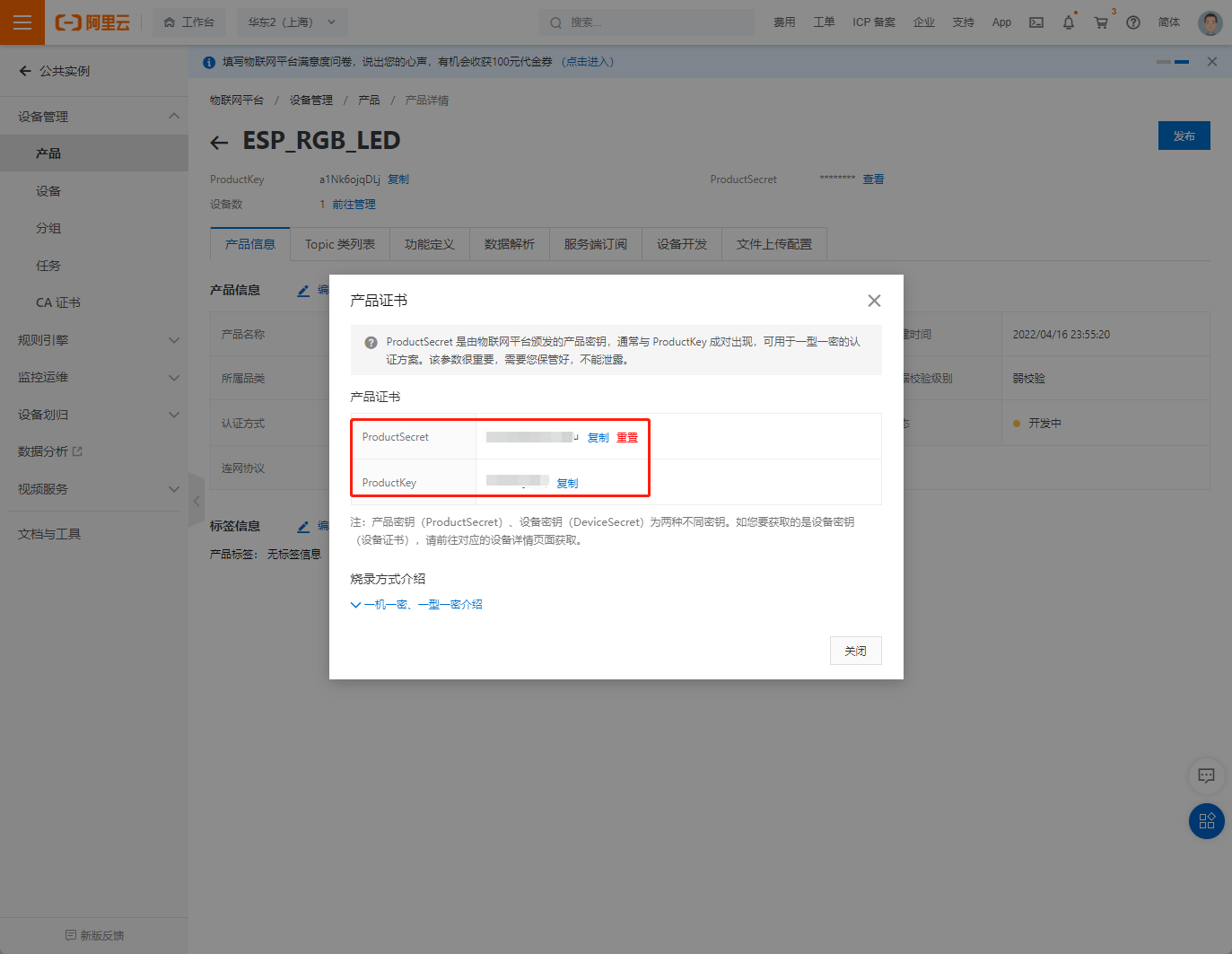Click 产品 in the breadcrumb
This screenshot has height=954, width=1232.
pyautogui.click(x=369, y=101)
